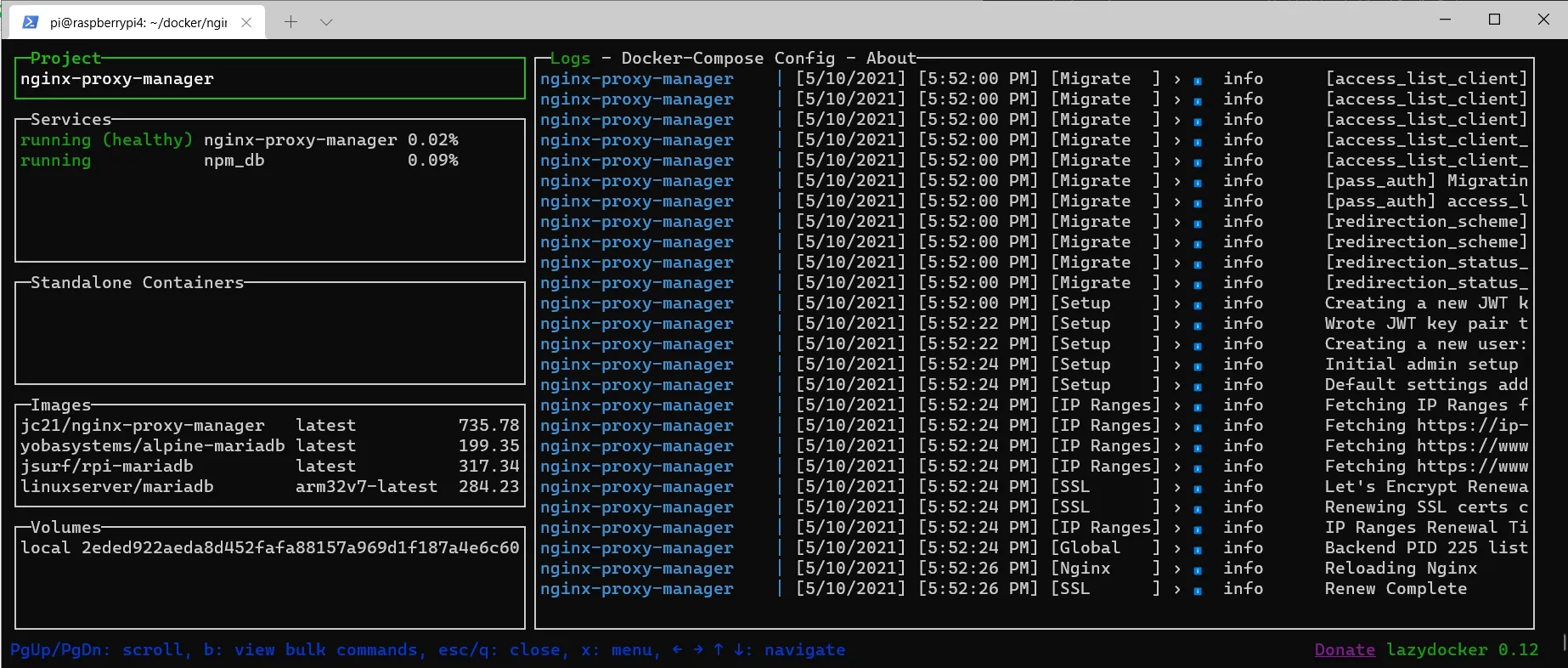The image size is (1568, 668).
Task: Focus the Standalone Containers panel title
Action: pos(137,283)
